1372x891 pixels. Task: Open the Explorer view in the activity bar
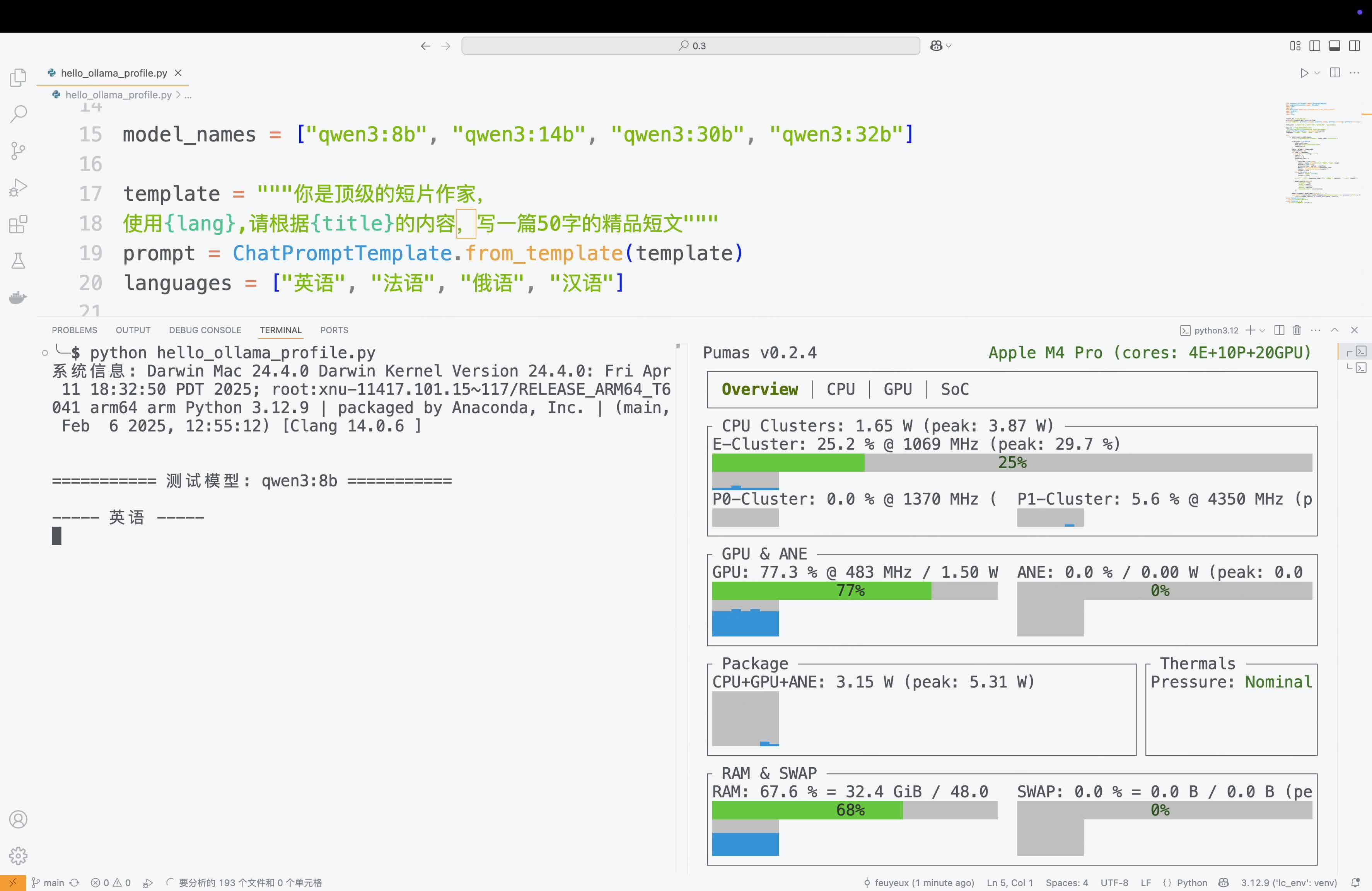[18, 77]
